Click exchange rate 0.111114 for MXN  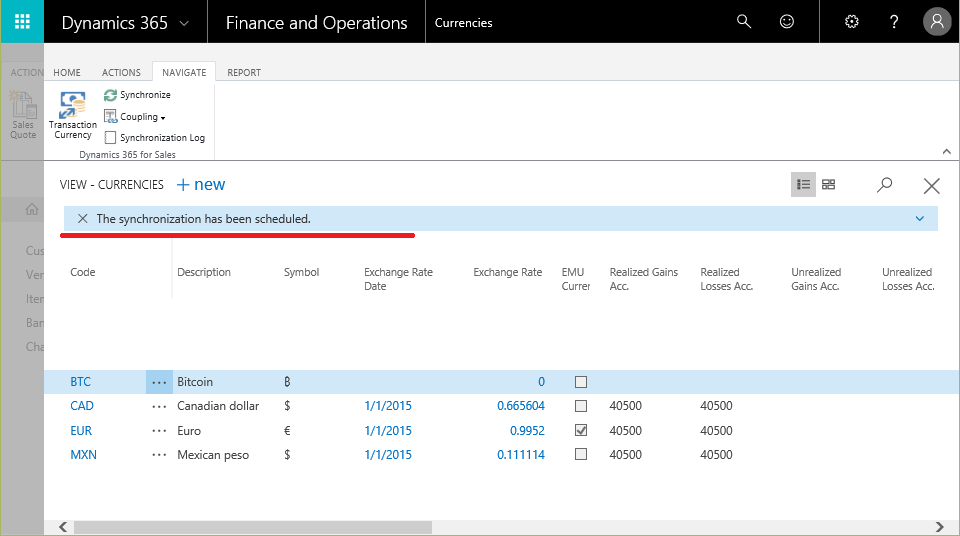[520, 455]
